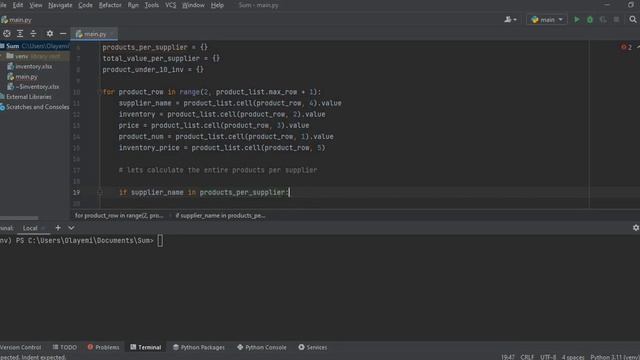Select opened file target icon in Project panel
The height and width of the screenshot is (360, 640).
tap(7, 34)
